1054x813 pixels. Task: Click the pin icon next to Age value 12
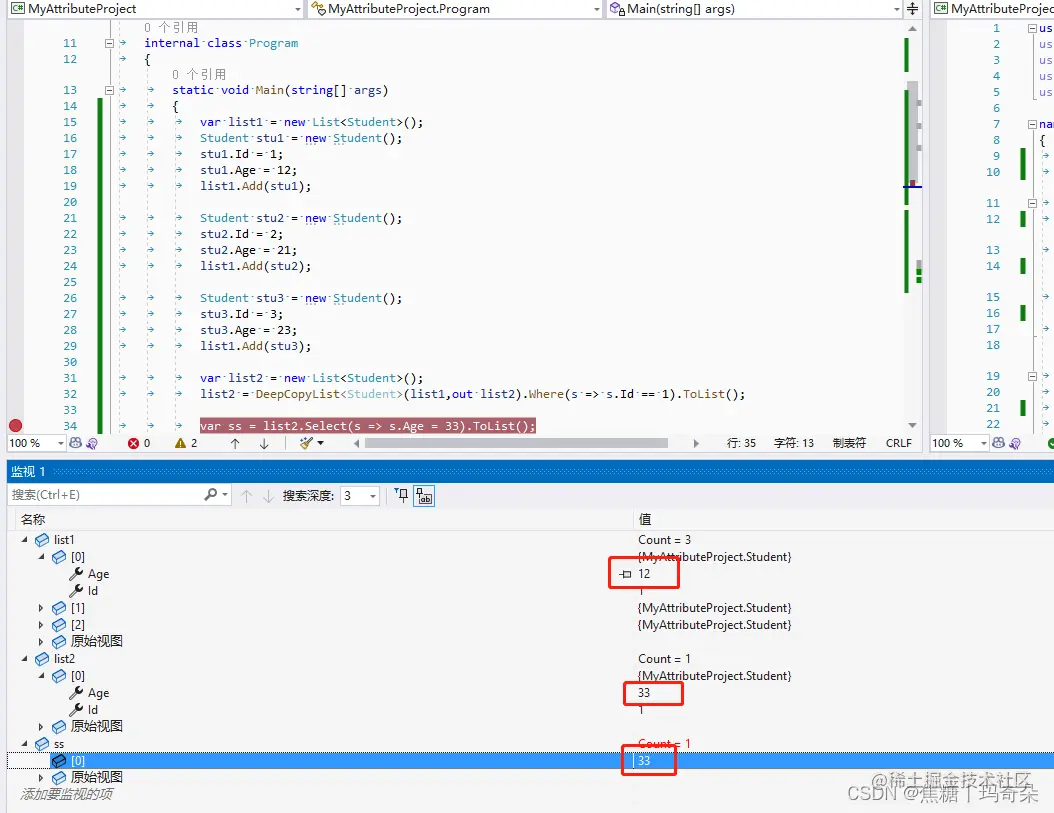pyautogui.click(x=625, y=574)
